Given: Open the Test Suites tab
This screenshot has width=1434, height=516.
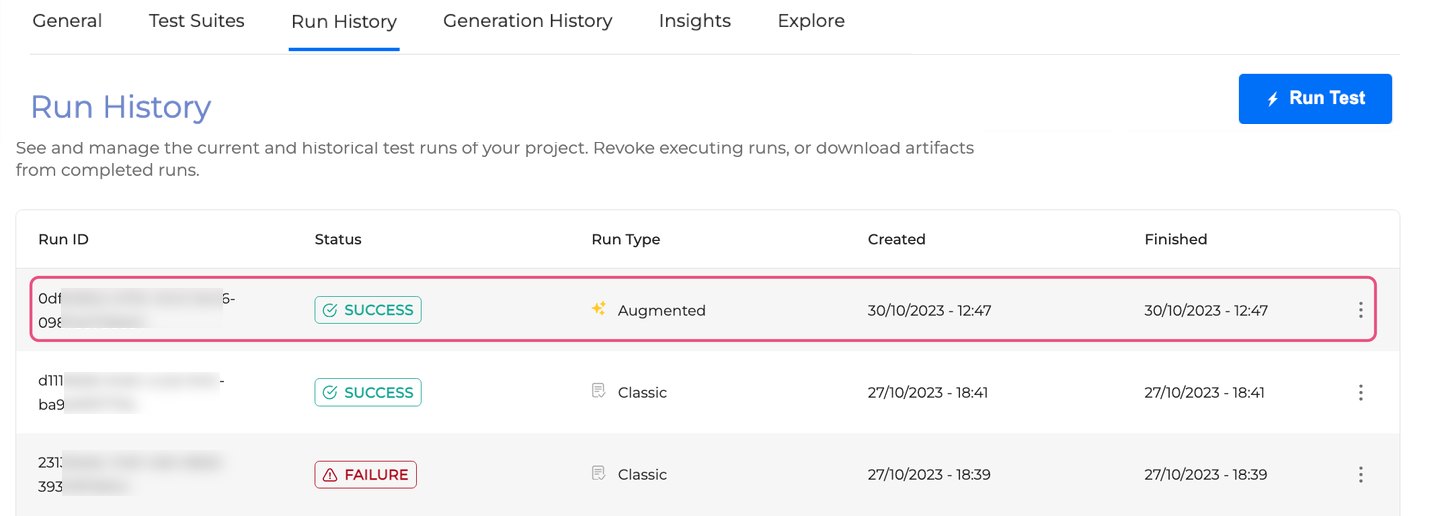Looking at the screenshot, I should pos(196,21).
